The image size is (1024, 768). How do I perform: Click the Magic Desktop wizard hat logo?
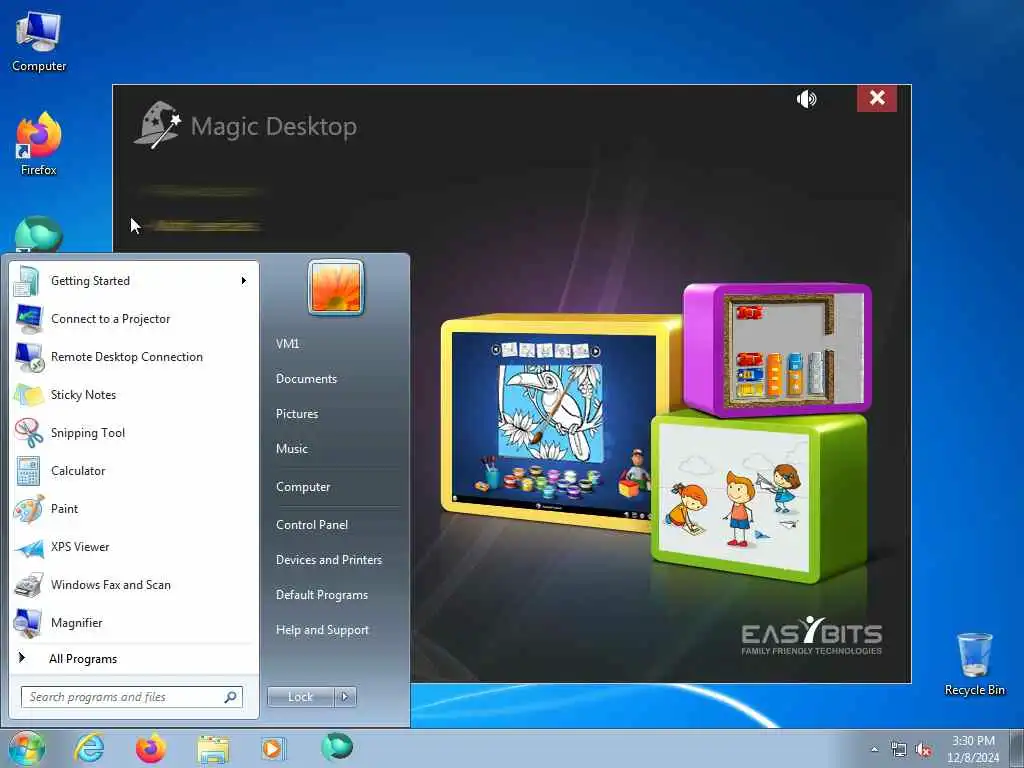tap(157, 125)
